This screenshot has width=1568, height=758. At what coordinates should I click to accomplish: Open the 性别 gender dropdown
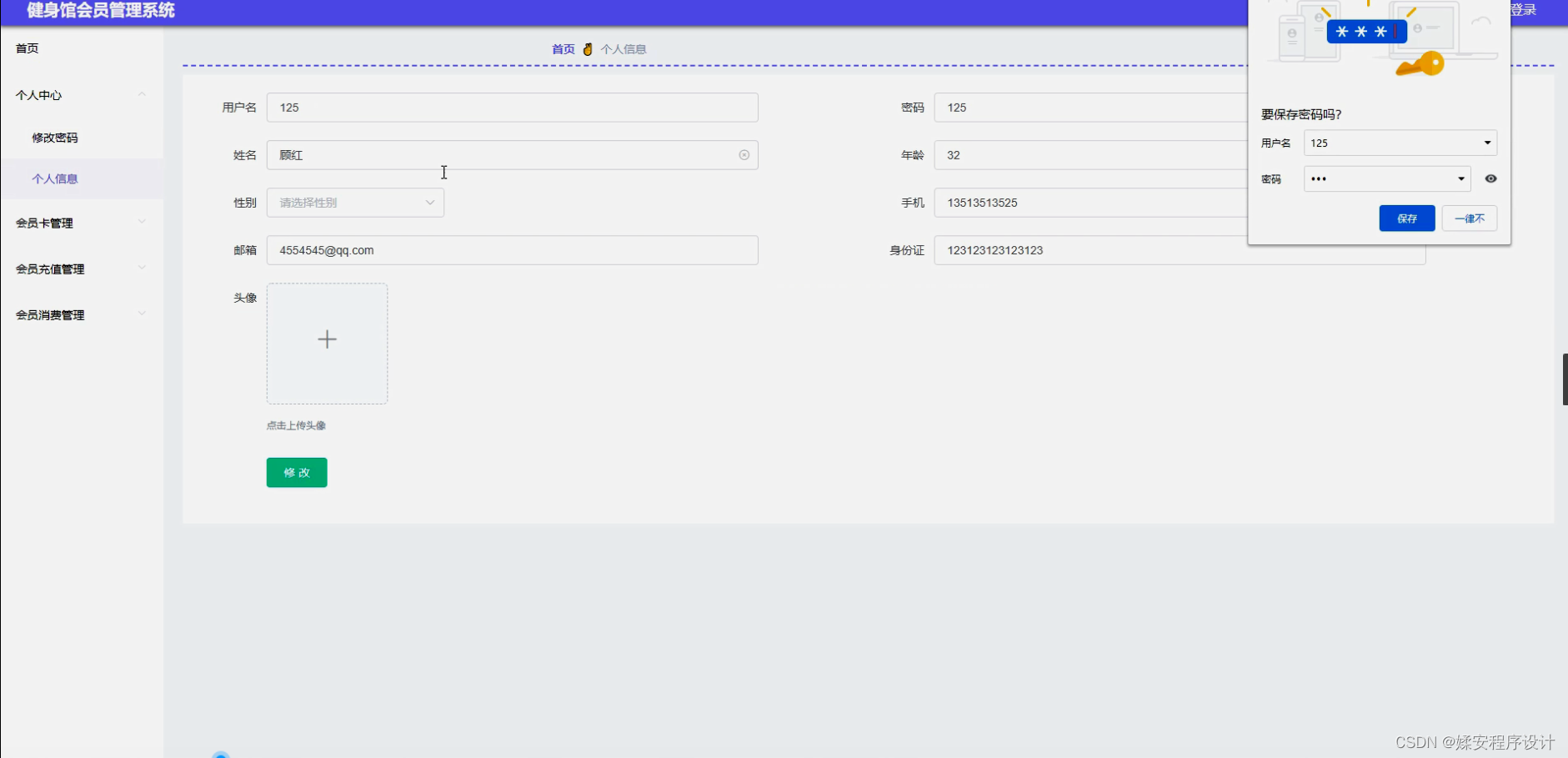tap(355, 203)
